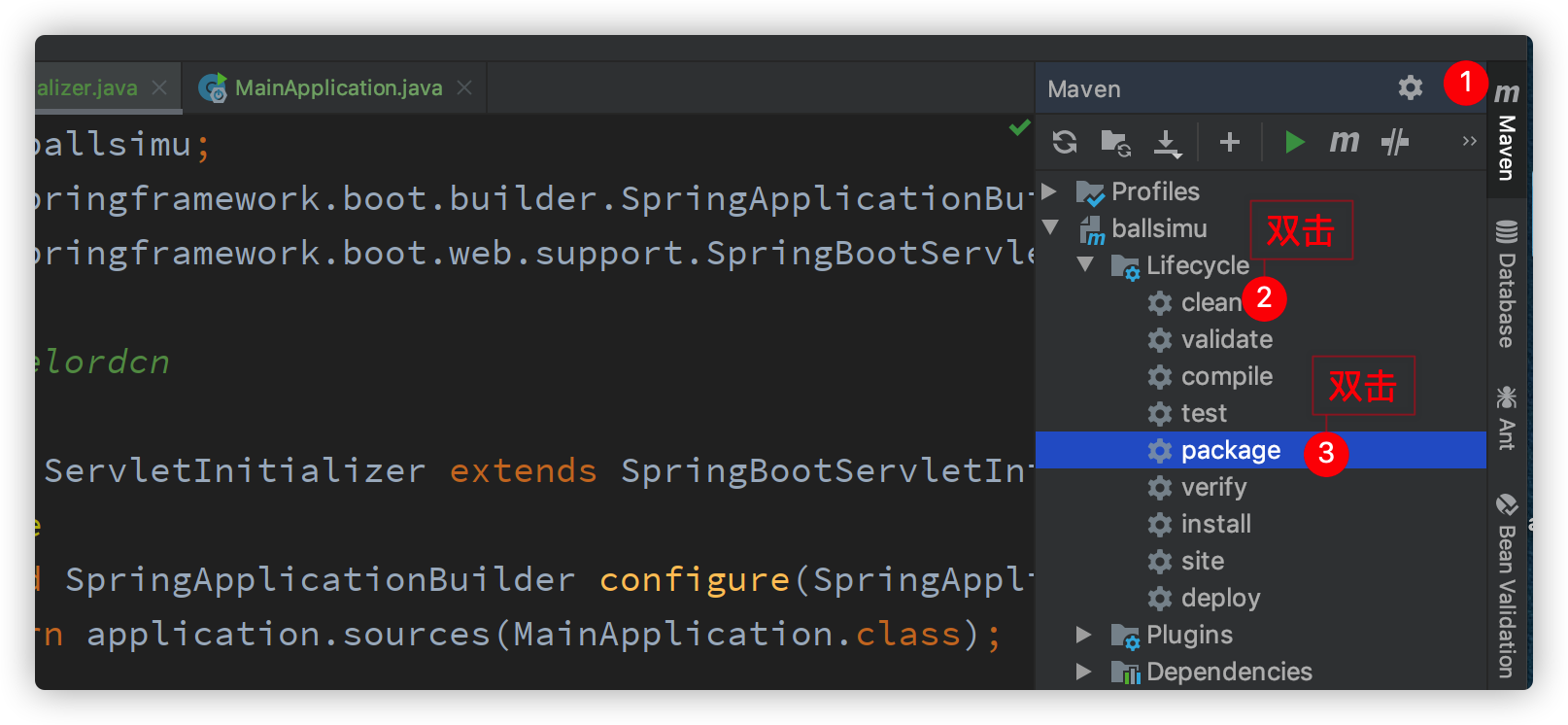This screenshot has width=1568, height=725.
Task: Click the Plugins folder icon
Action: coord(1125,637)
